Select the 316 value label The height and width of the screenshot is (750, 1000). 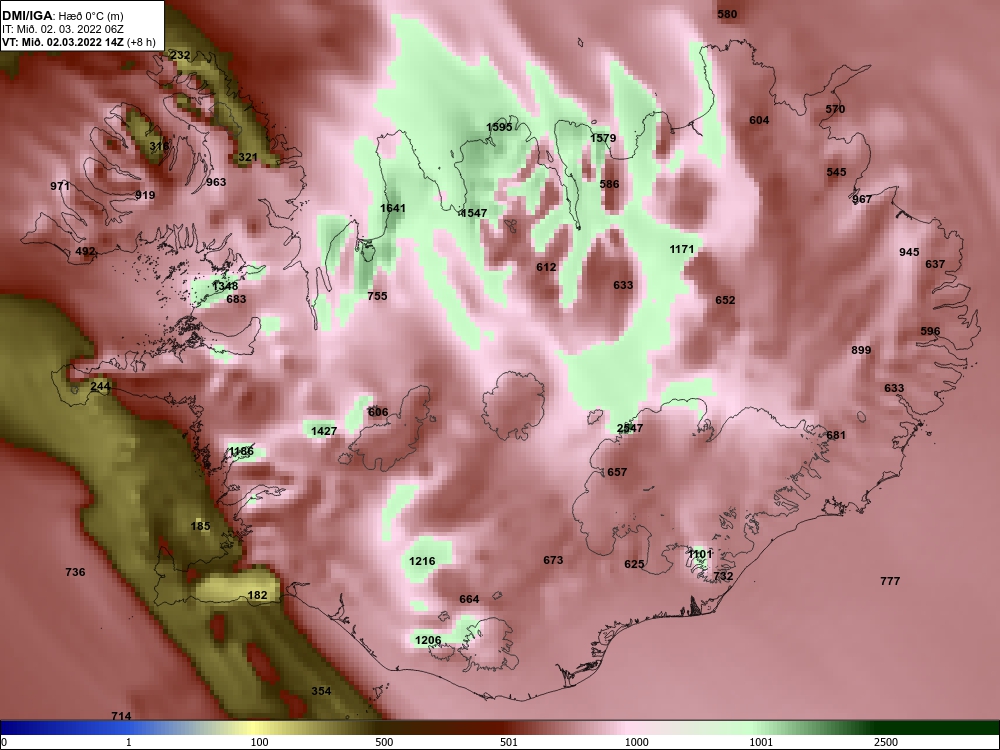(x=159, y=146)
